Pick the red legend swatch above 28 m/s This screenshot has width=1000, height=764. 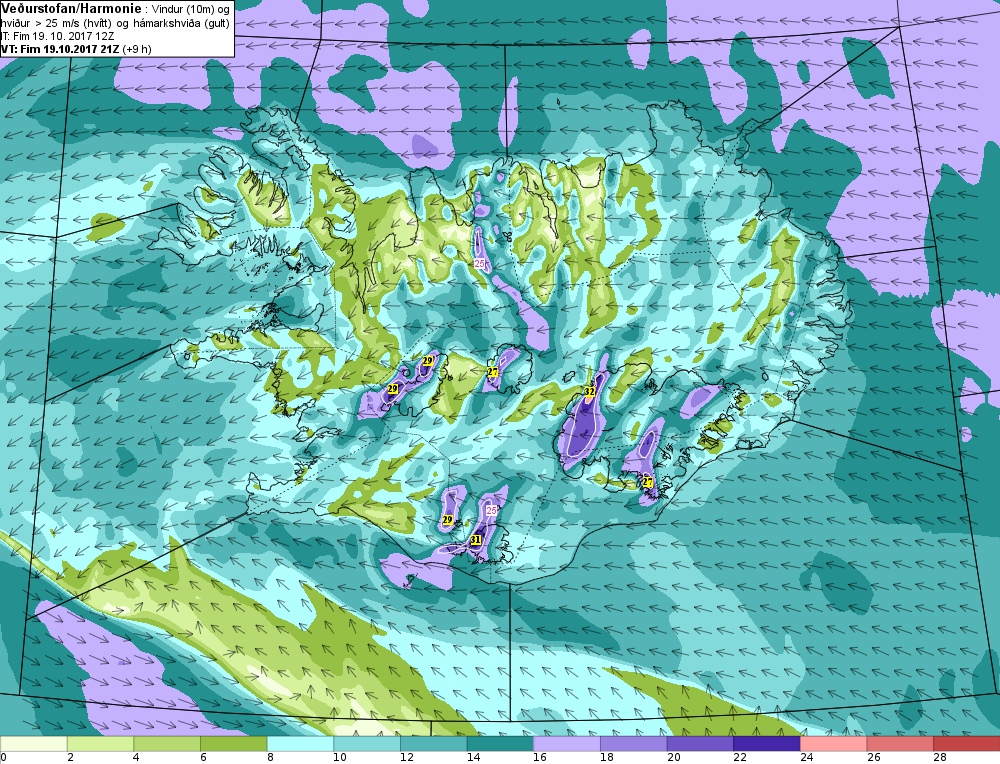(x=967, y=743)
